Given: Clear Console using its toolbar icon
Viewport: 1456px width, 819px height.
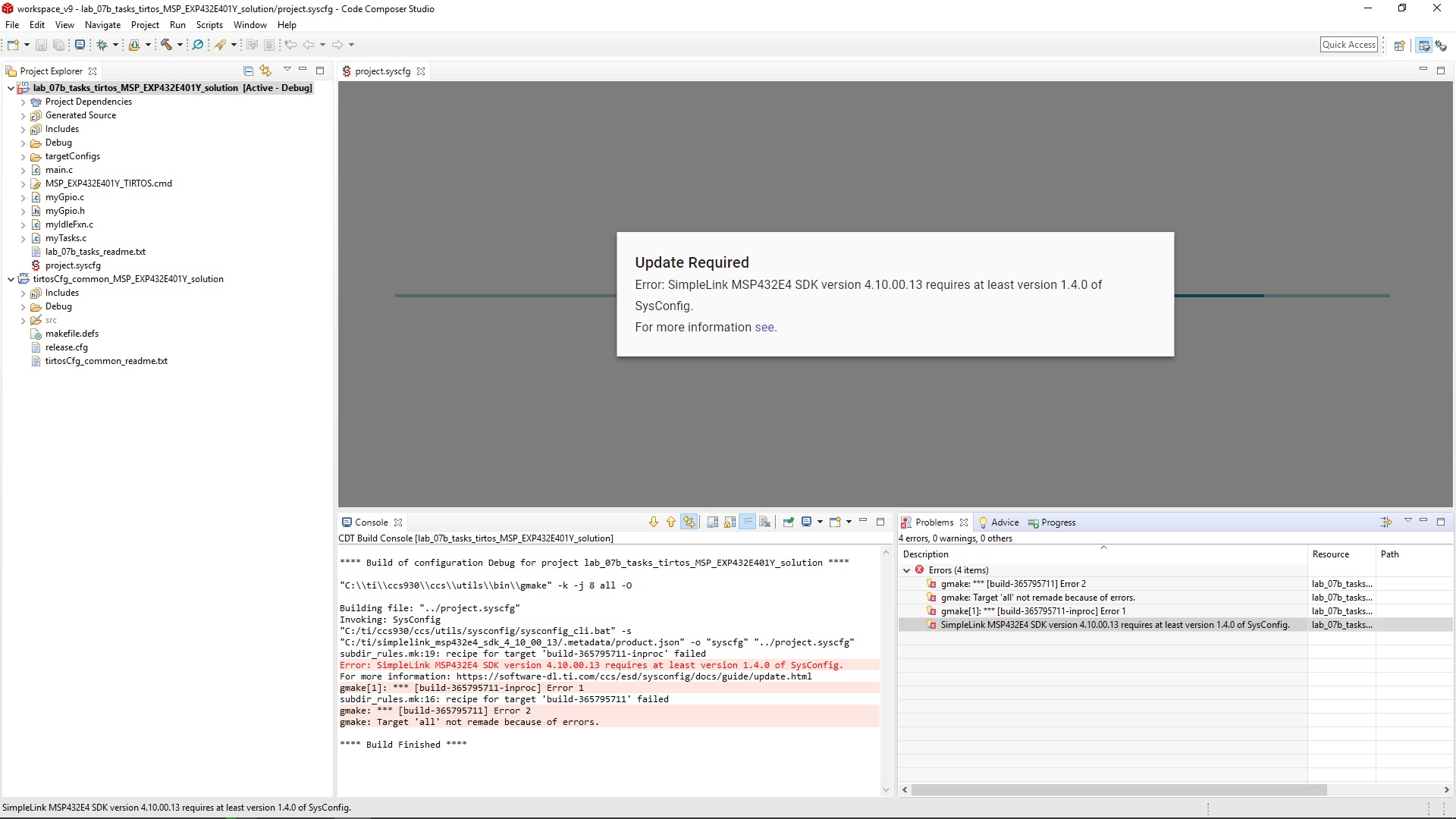Looking at the screenshot, I should click(x=765, y=522).
